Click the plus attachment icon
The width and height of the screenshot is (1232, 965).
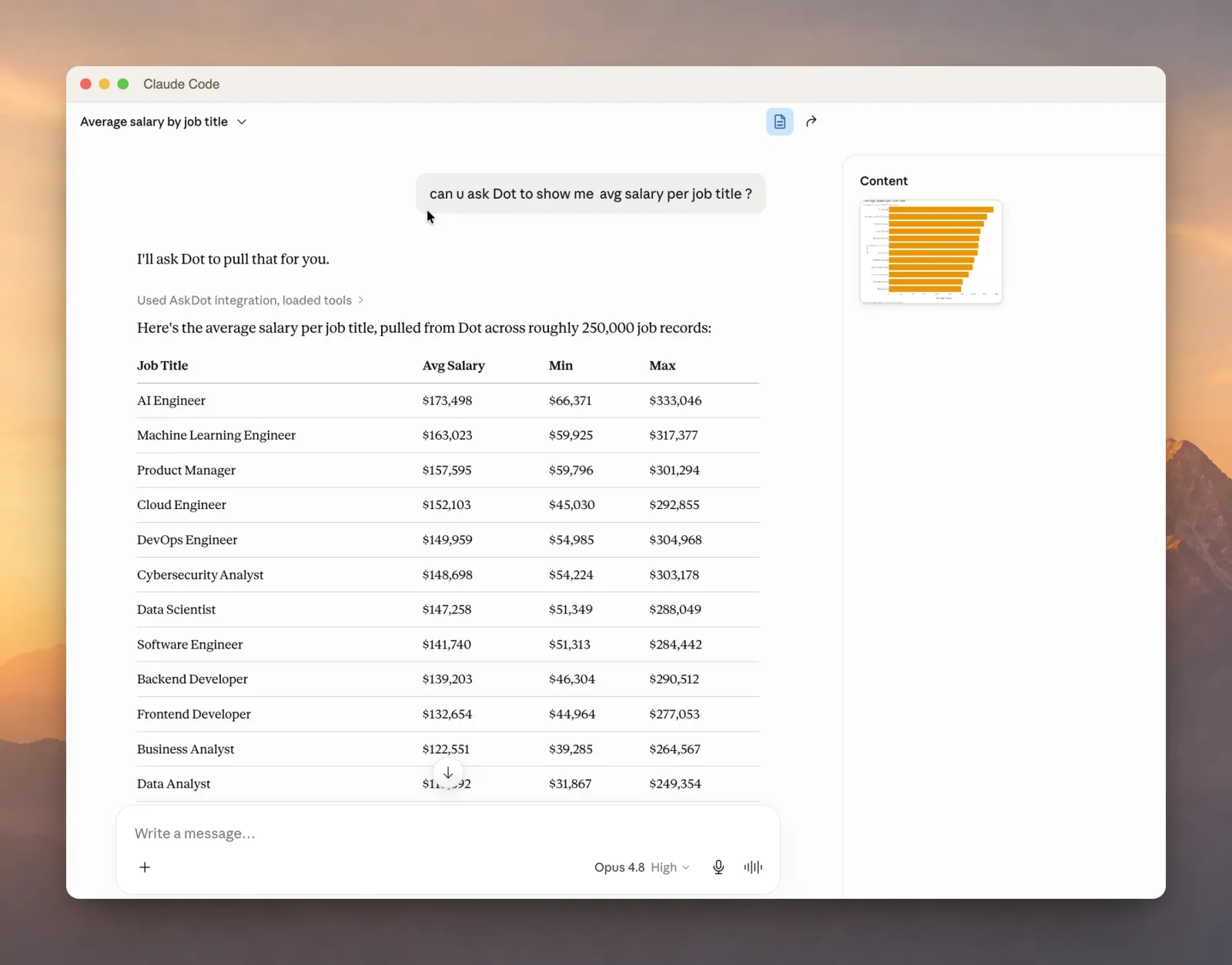point(145,867)
